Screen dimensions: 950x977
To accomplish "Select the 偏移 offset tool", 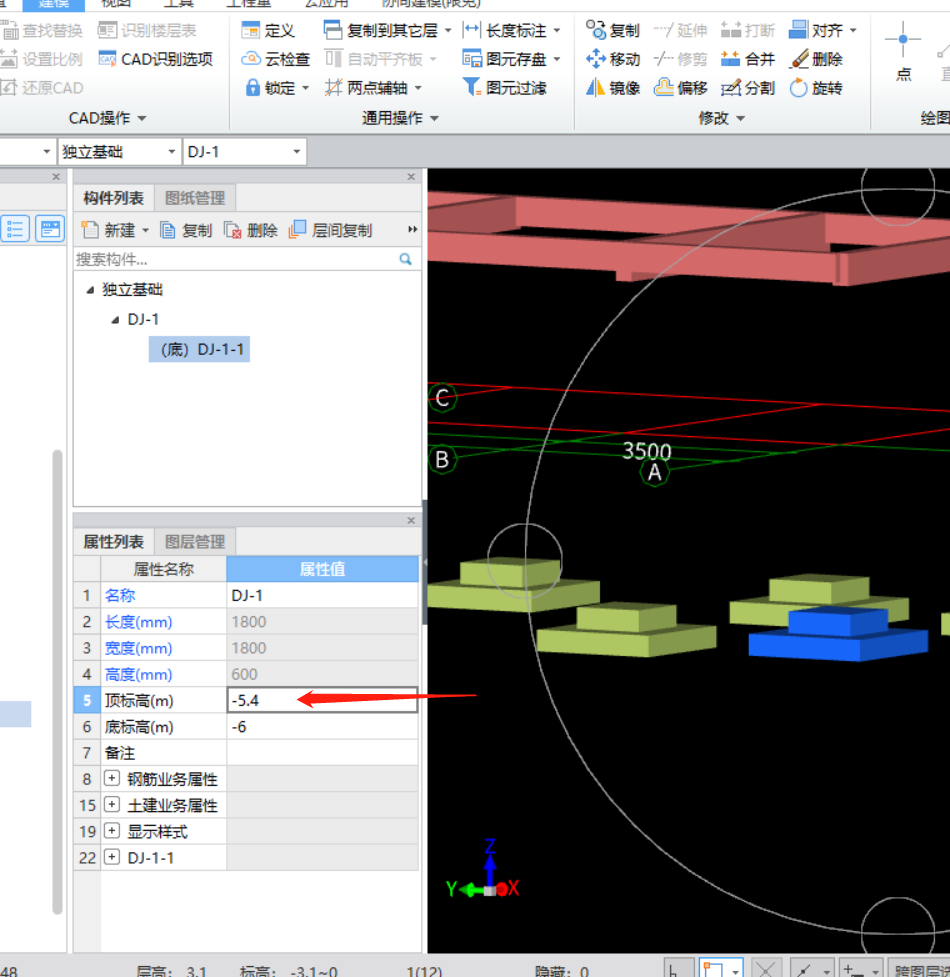I will click(680, 88).
